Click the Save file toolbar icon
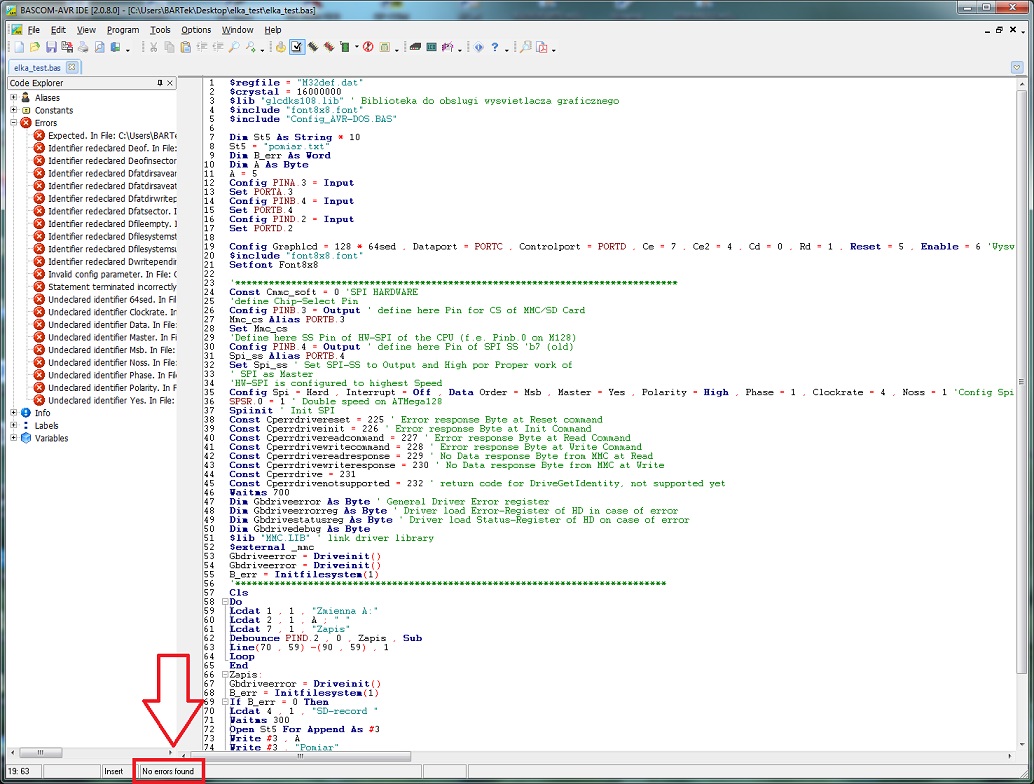 [50, 47]
